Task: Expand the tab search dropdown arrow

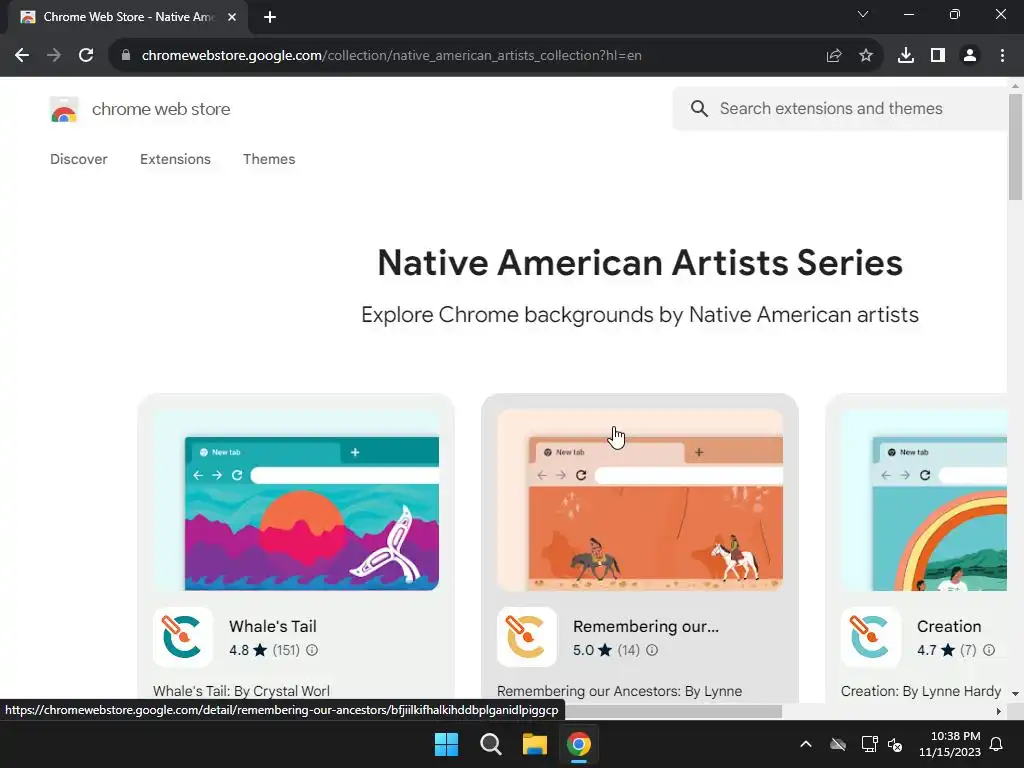Action: click(x=863, y=14)
